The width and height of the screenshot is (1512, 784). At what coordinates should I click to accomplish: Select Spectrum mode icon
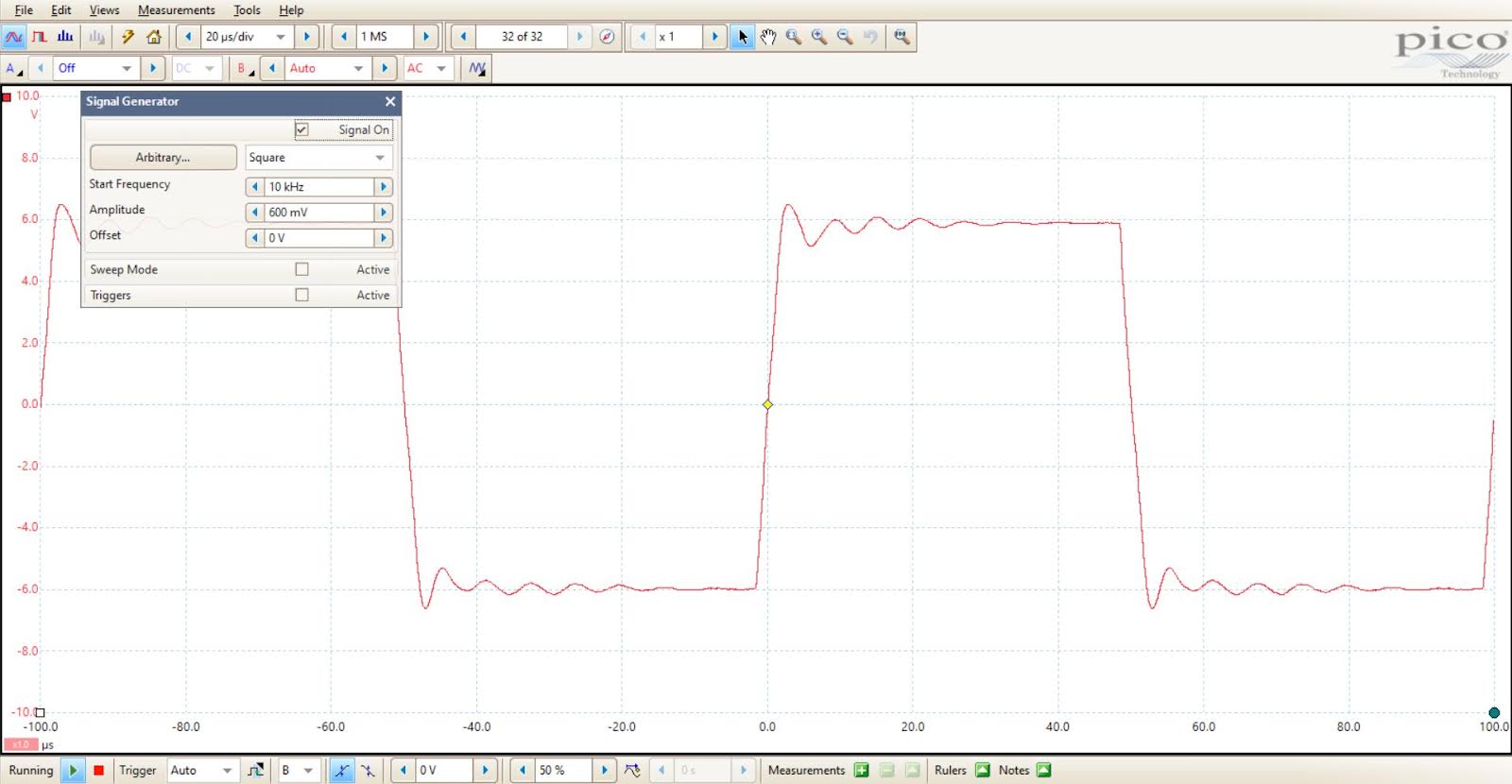[65, 37]
